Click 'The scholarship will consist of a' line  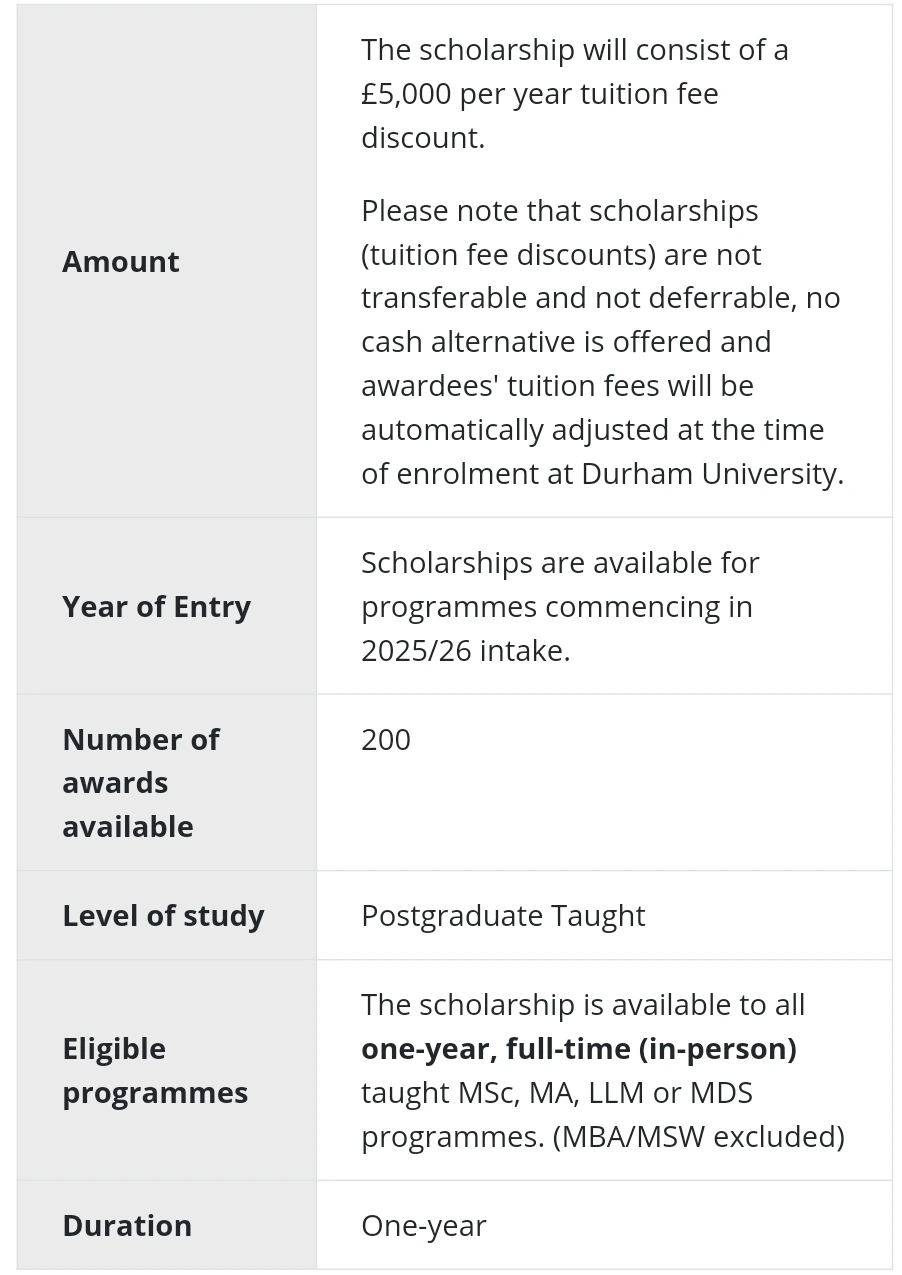coord(574,50)
